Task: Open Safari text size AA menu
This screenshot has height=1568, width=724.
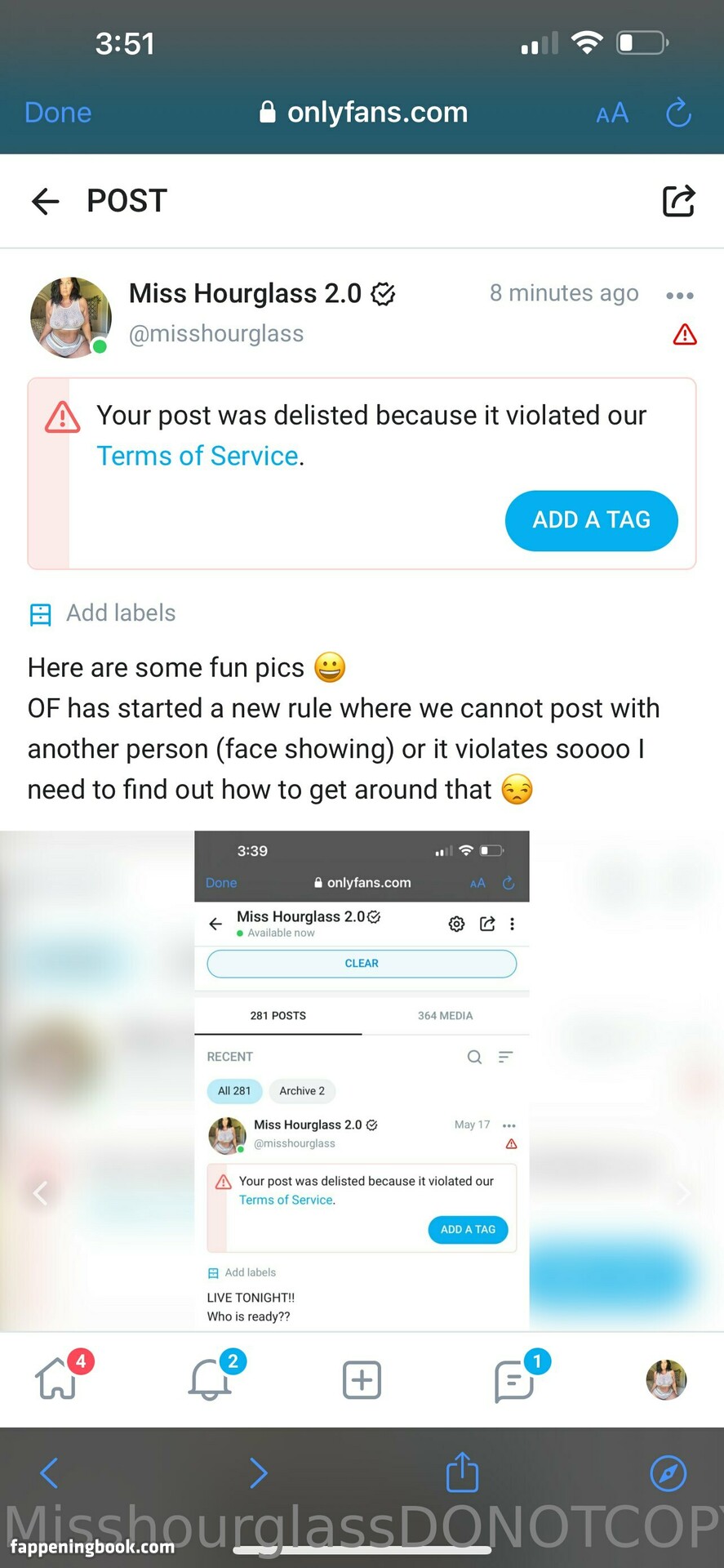Action: 612,113
